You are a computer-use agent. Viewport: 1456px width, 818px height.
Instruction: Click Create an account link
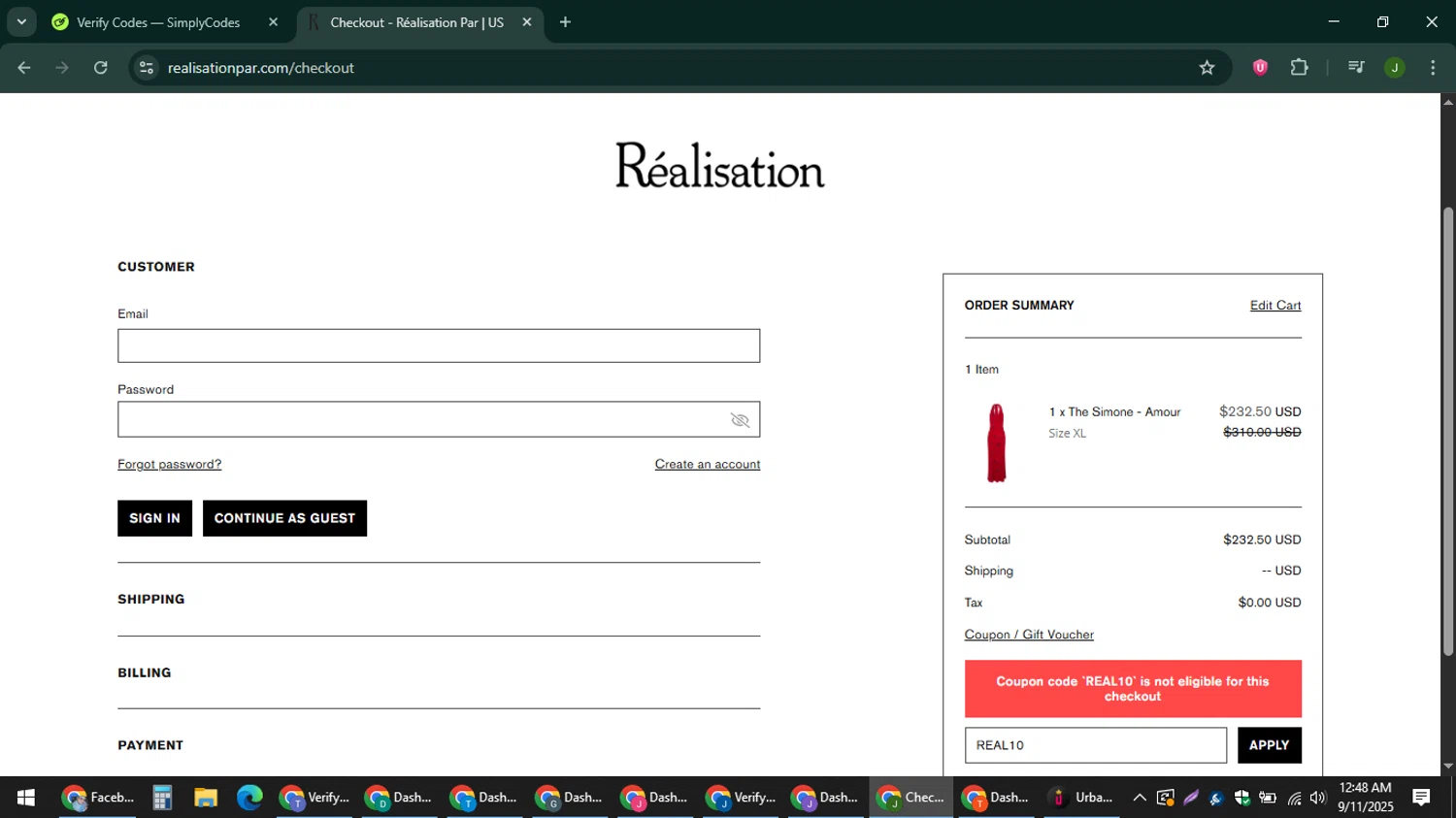tap(708, 465)
